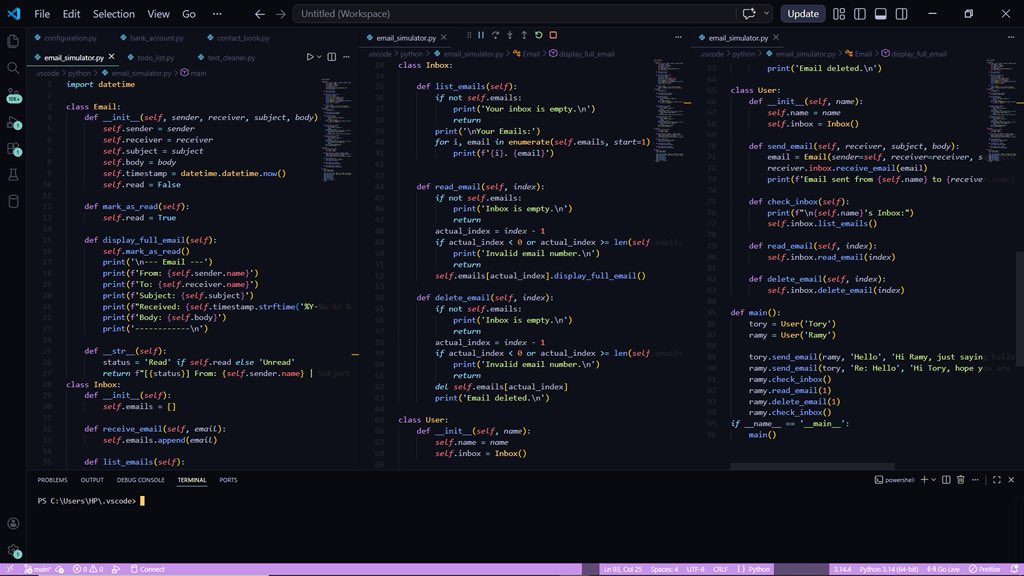
Task: Click Connect in the status bar
Action: tap(148, 569)
